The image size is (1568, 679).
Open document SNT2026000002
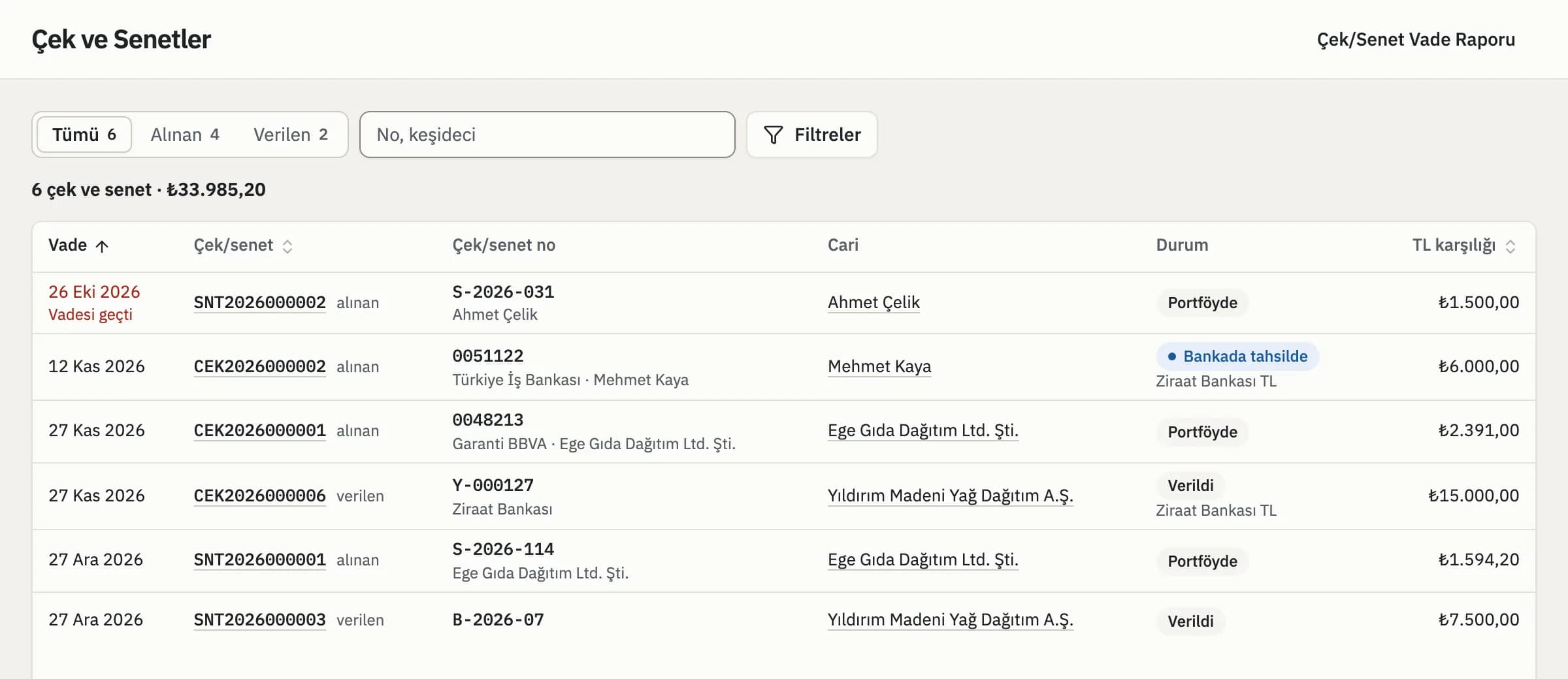259,302
